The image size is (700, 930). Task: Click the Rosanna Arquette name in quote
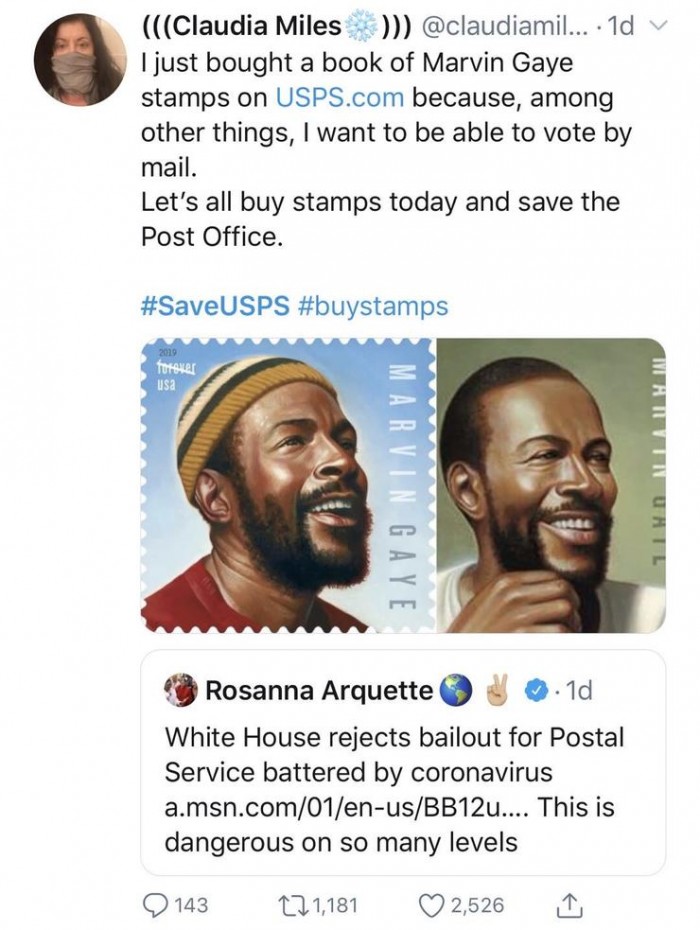319,691
